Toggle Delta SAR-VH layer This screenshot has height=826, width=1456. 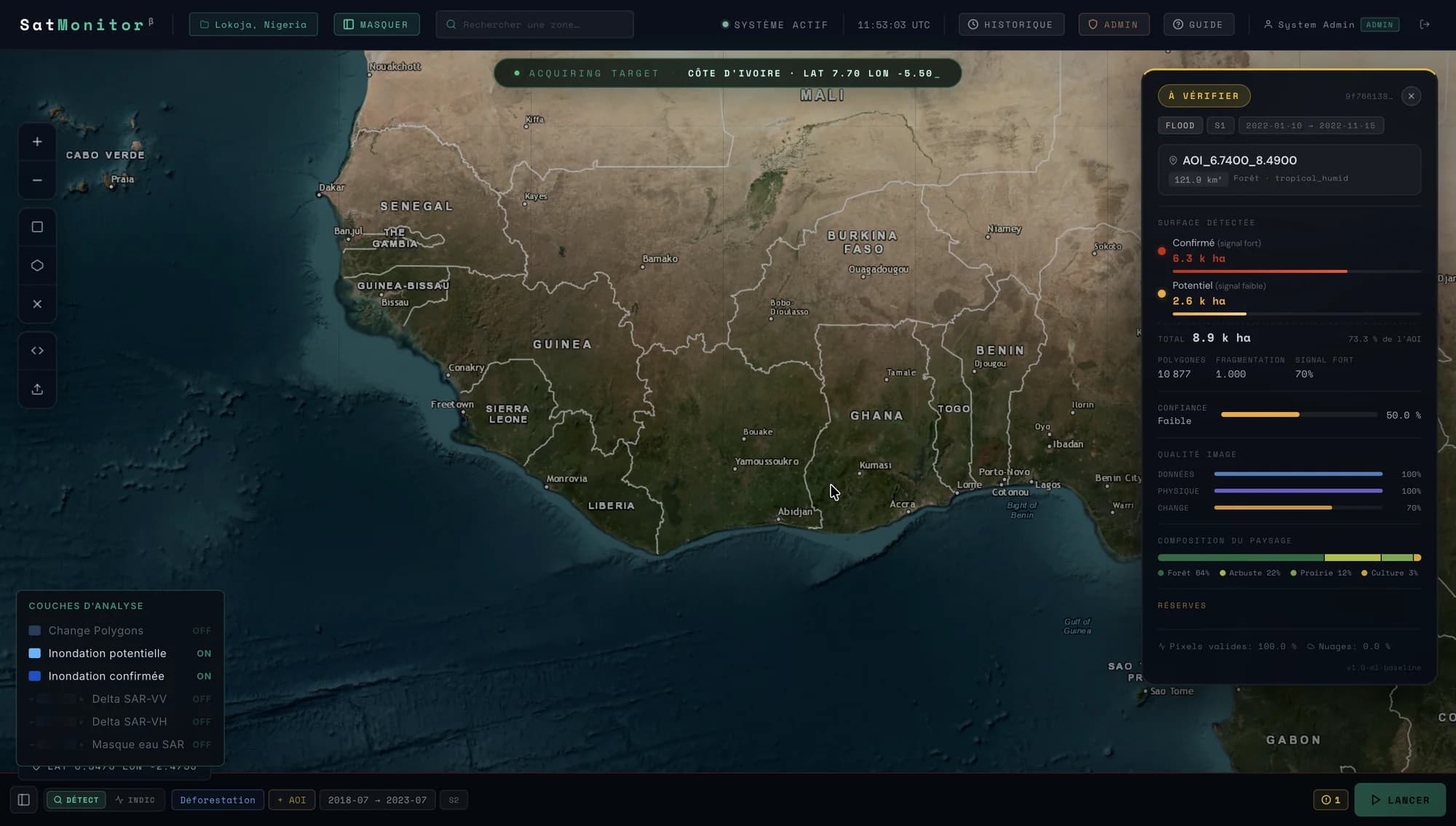(x=120, y=722)
